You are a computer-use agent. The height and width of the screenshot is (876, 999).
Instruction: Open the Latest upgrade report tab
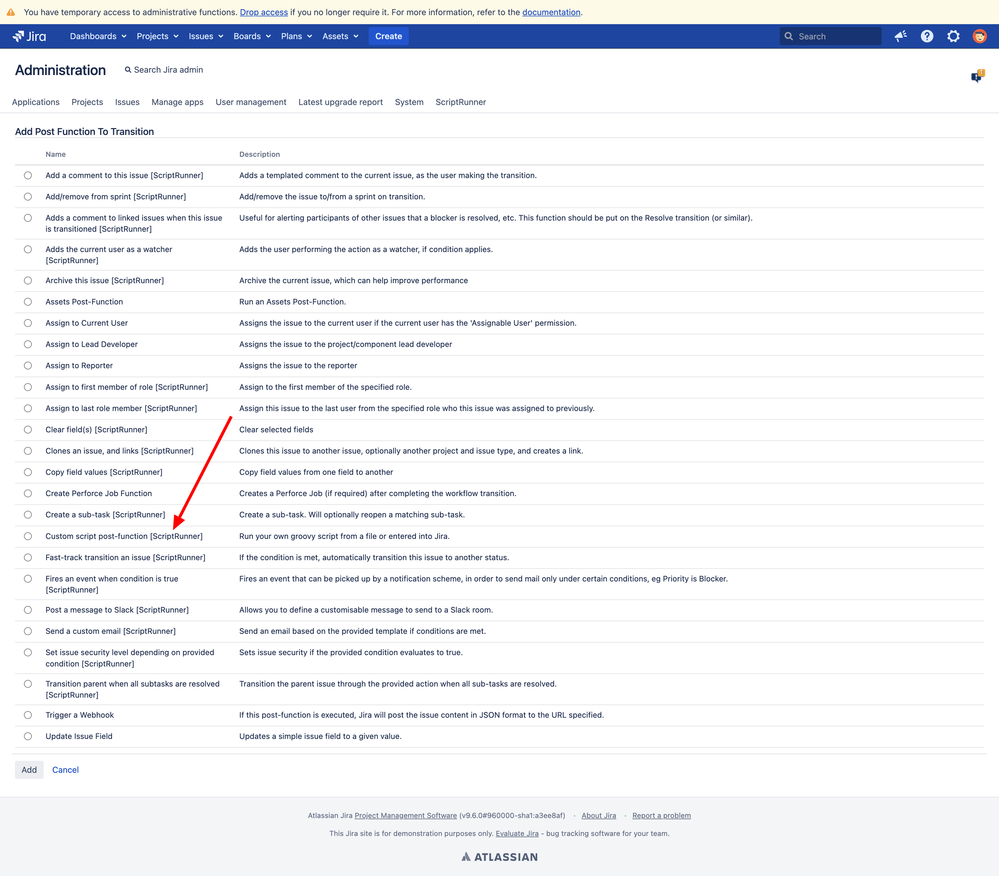point(341,102)
